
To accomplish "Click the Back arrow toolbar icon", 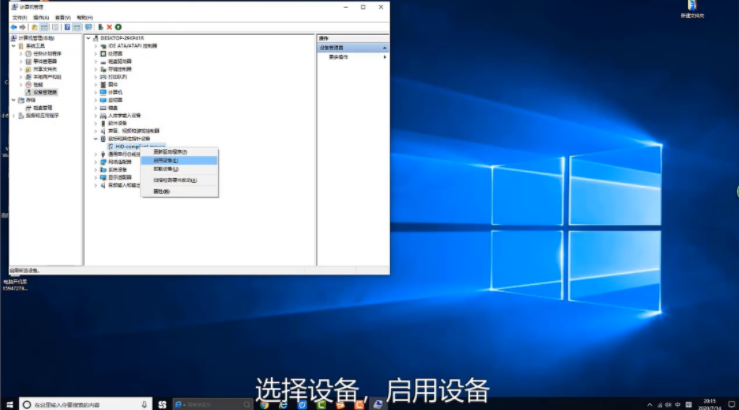I will [x=14, y=27].
